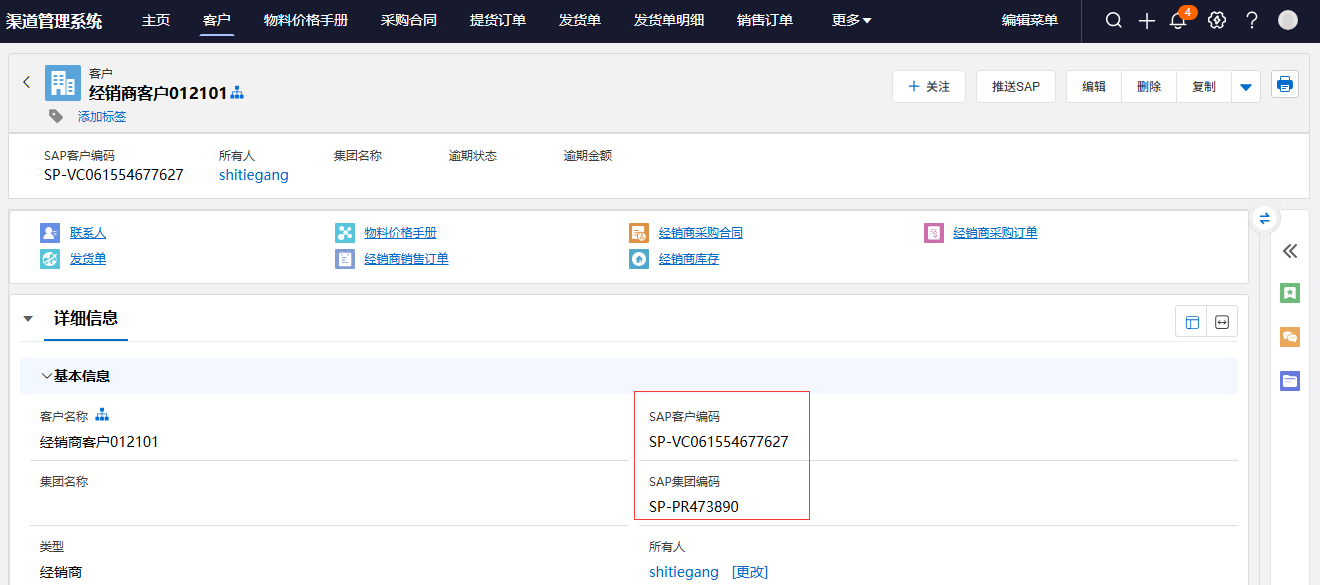Expand the 更多 menu dropdown

coord(851,21)
